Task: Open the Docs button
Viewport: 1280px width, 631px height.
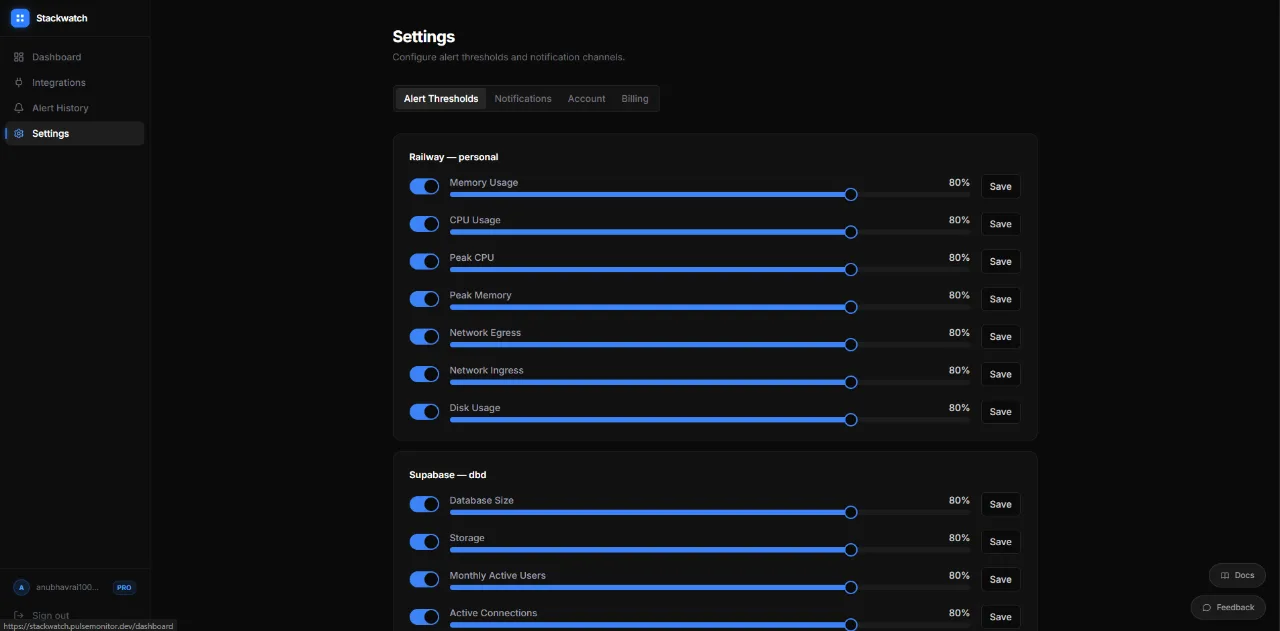Action: click(x=1237, y=575)
